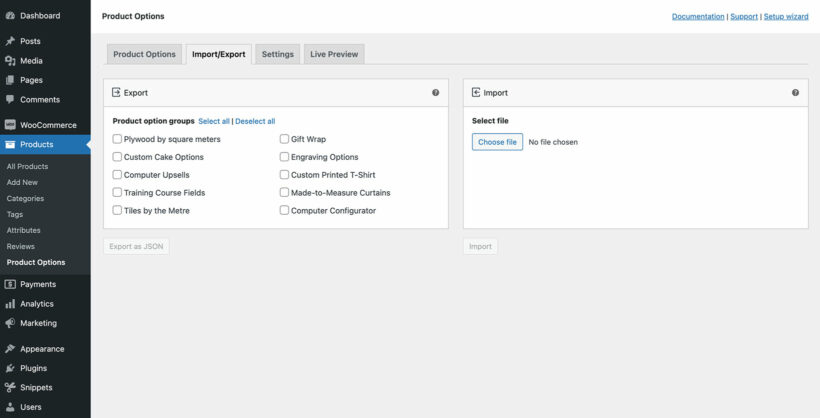
Task: Click the Media library icon
Action: click(9, 61)
